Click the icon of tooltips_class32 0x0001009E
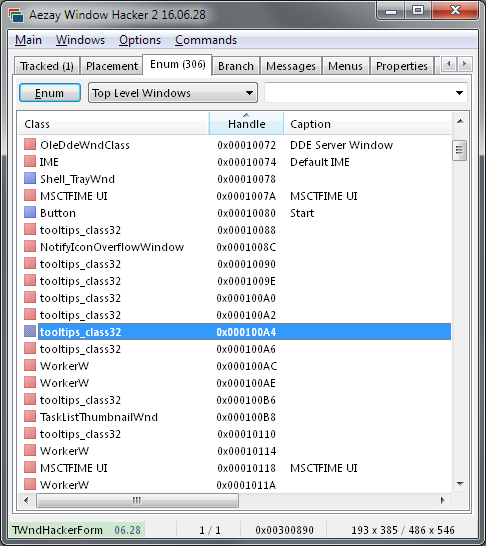Screen dimensions: 486x546 30,280
